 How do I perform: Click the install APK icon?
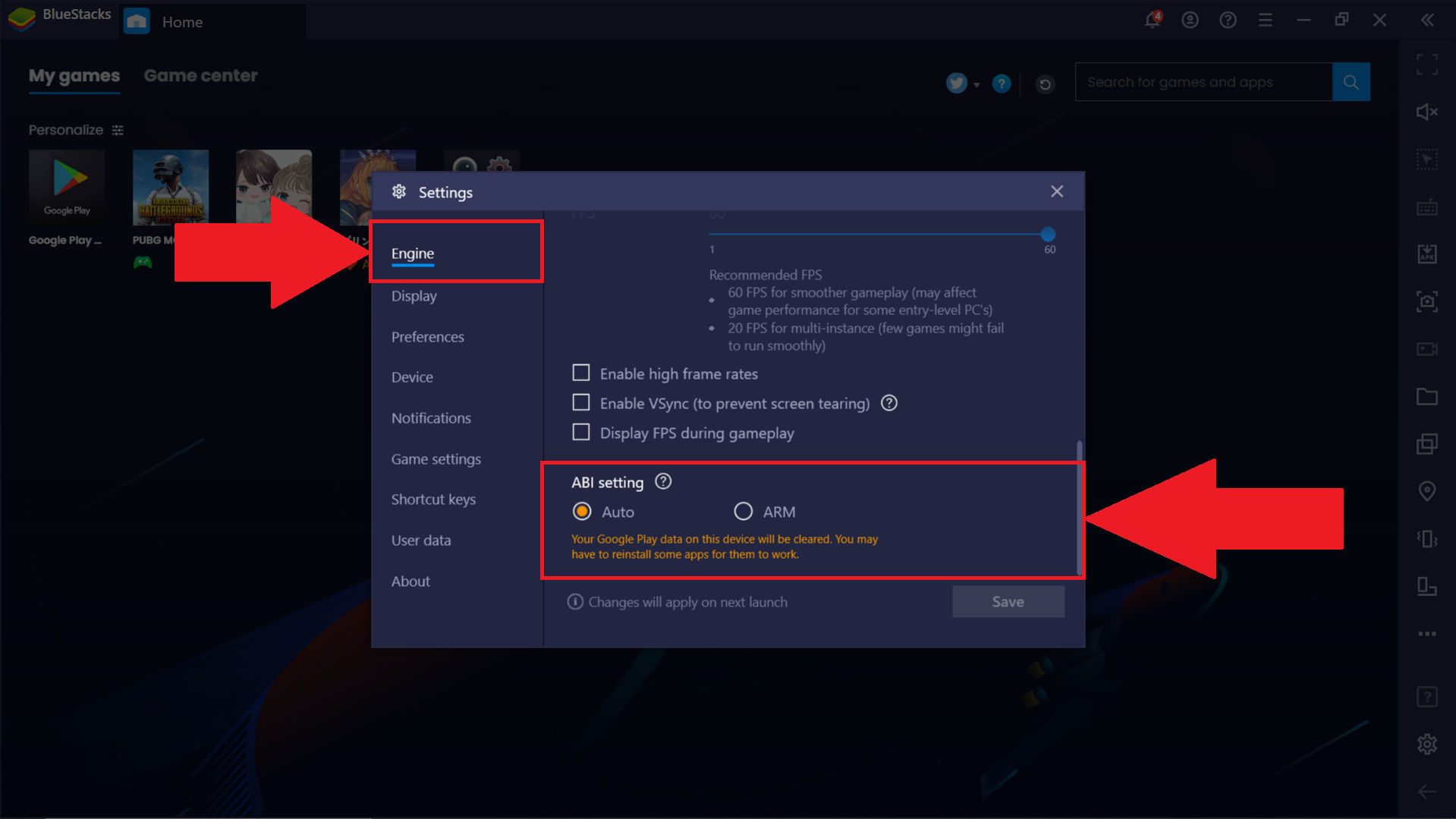[x=1426, y=254]
